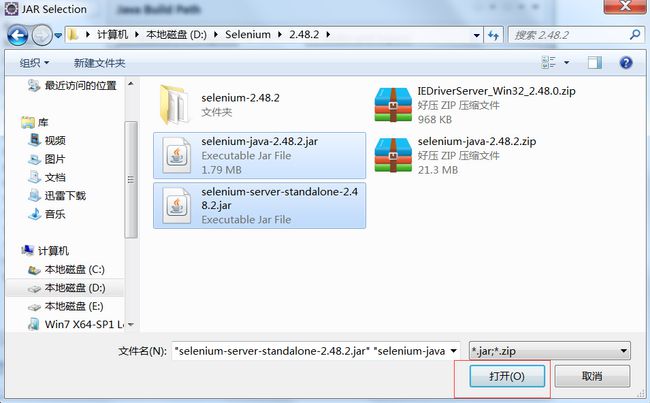Open the *.jar;*.zip file type dropdown
This screenshot has width=650, height=403.
tap(550, 351)
